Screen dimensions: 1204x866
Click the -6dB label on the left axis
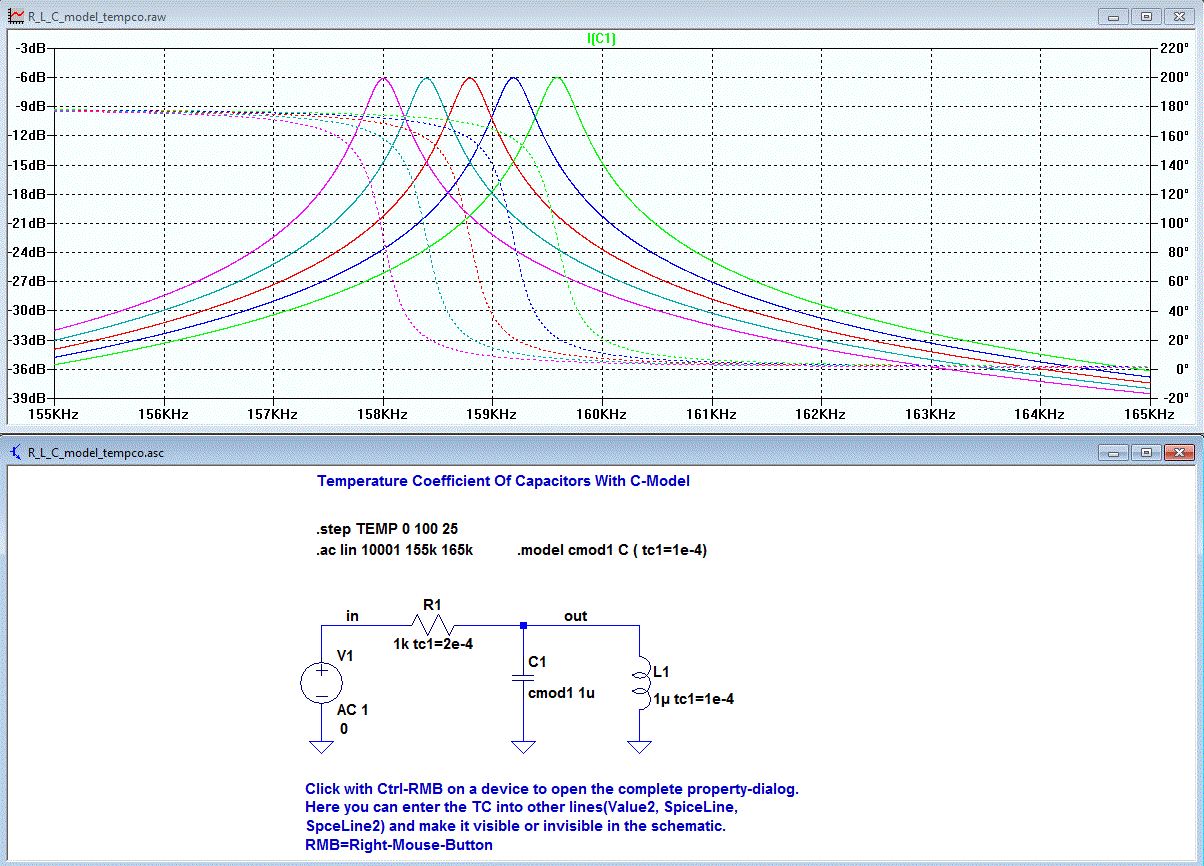35,77
